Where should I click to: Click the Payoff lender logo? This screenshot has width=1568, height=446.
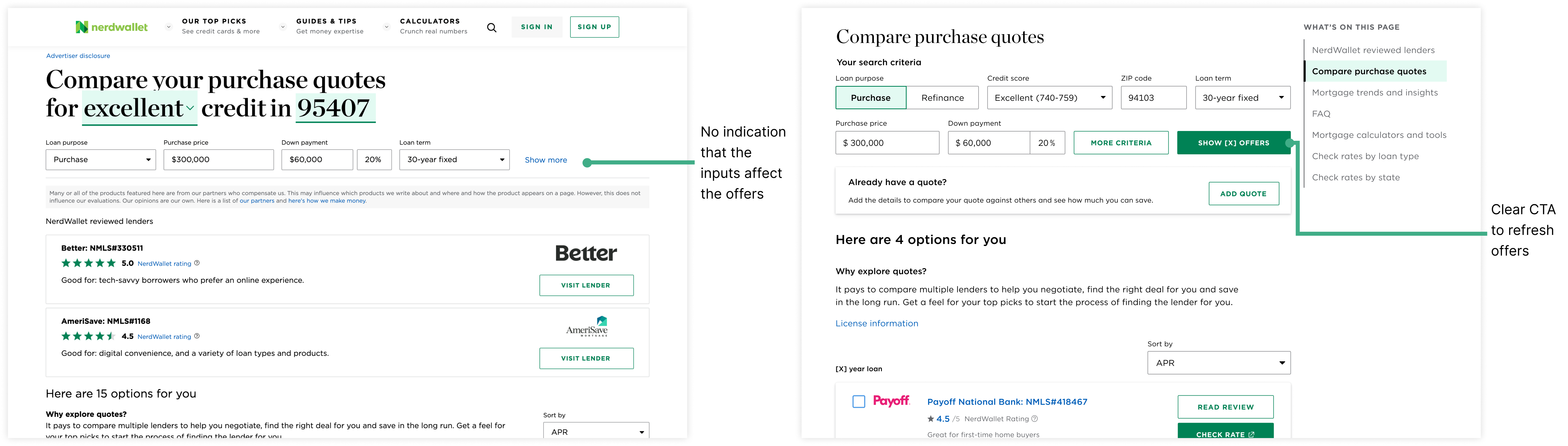click(x=891, y=400)
